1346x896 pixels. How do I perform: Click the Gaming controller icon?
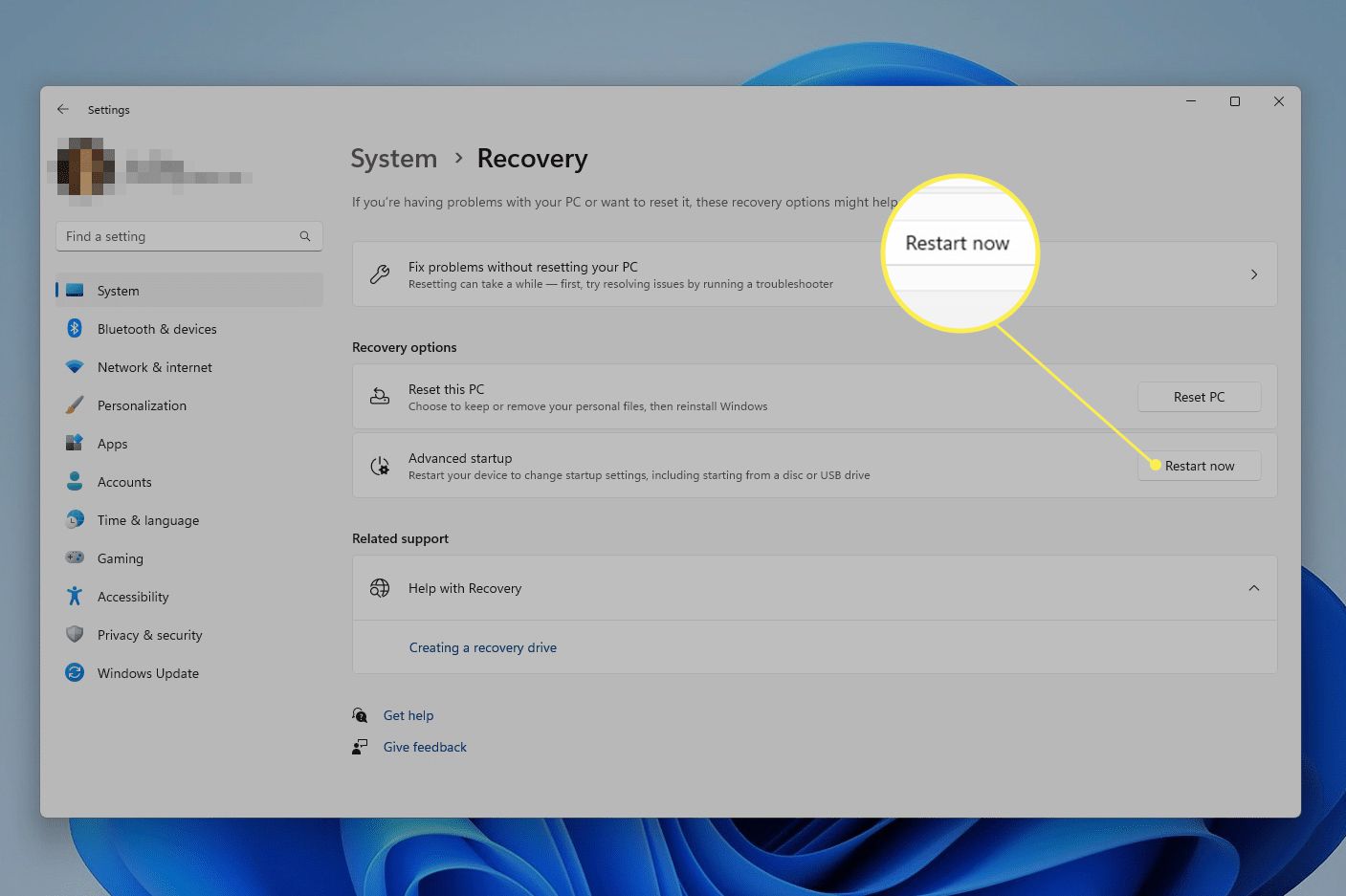point(75,557)
